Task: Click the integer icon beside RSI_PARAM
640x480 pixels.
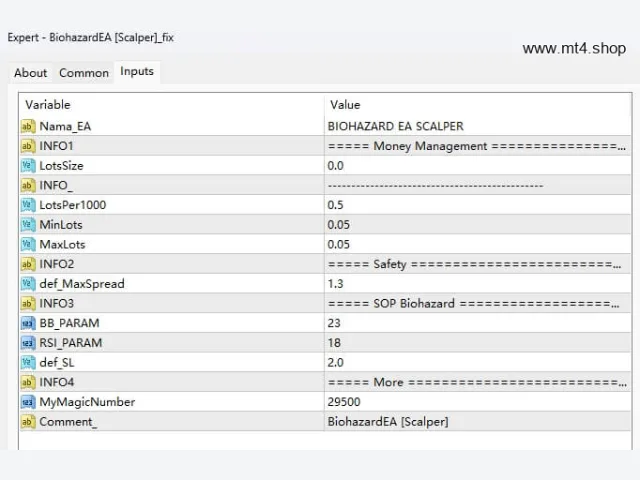Action: 28,343
